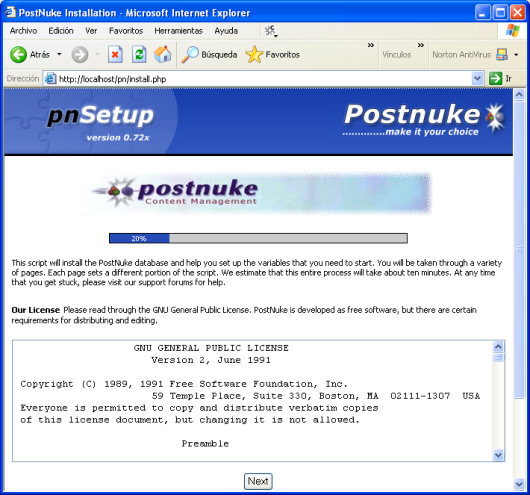Close the Internet Explorer window

pyautogui.click(x=517, y=13)
